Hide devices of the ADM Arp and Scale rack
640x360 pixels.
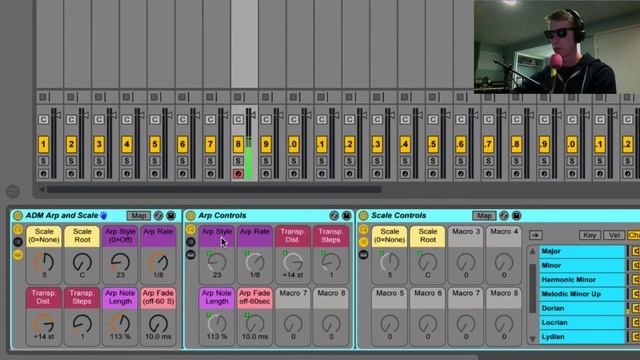[18, 255]
